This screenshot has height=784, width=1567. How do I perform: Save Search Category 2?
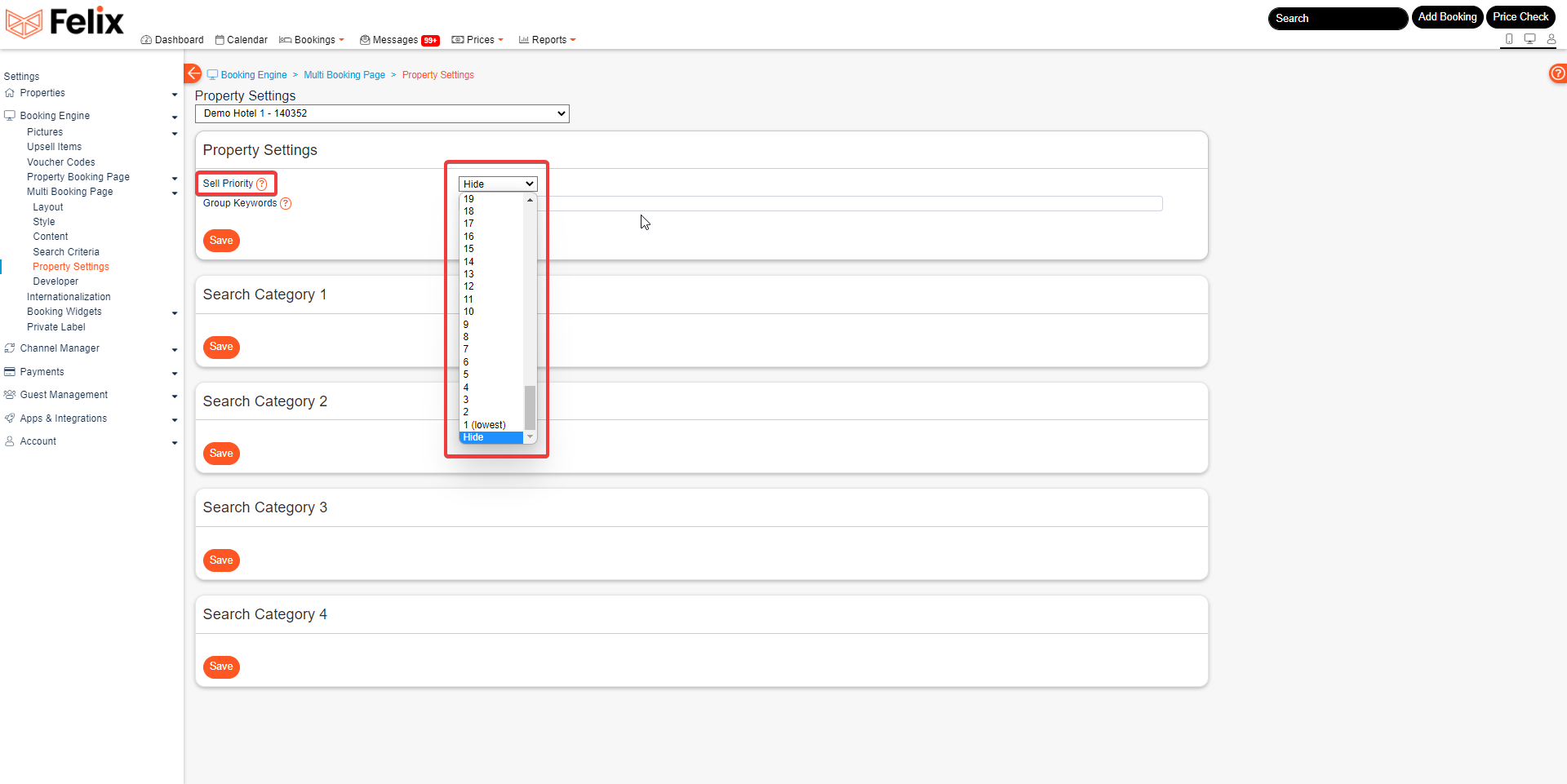pos(221,454)
